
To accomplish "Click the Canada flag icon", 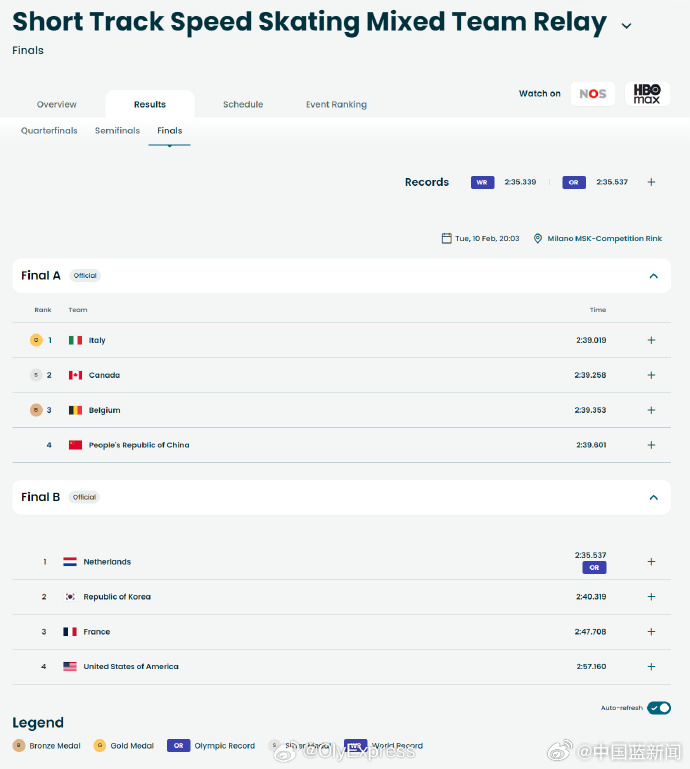I will pos(75,375).
